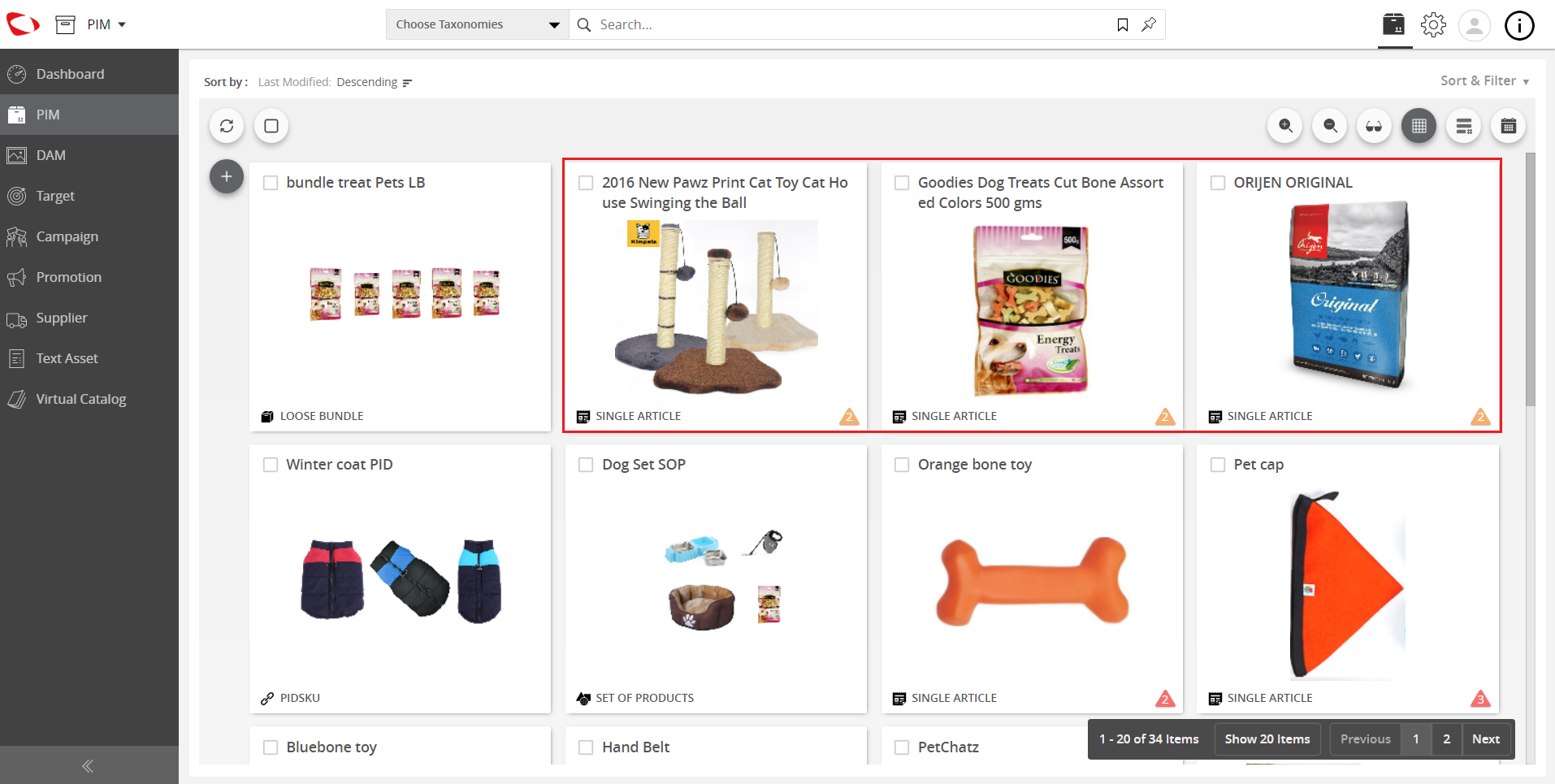
Task: Open DAM in the sidebar
Action: (89, 155)
